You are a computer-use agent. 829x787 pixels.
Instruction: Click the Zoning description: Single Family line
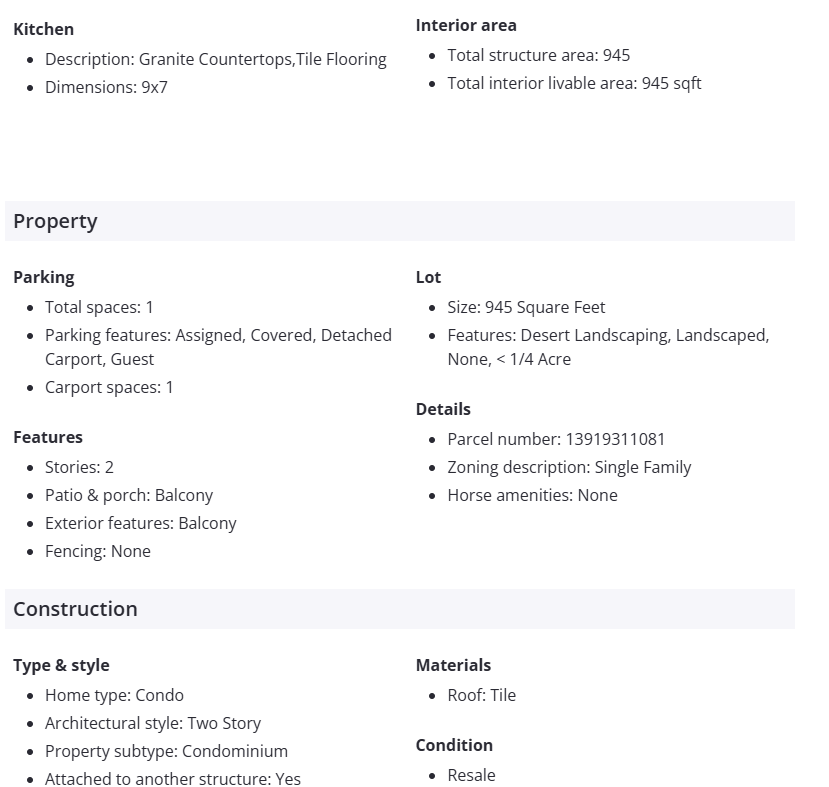569,467
